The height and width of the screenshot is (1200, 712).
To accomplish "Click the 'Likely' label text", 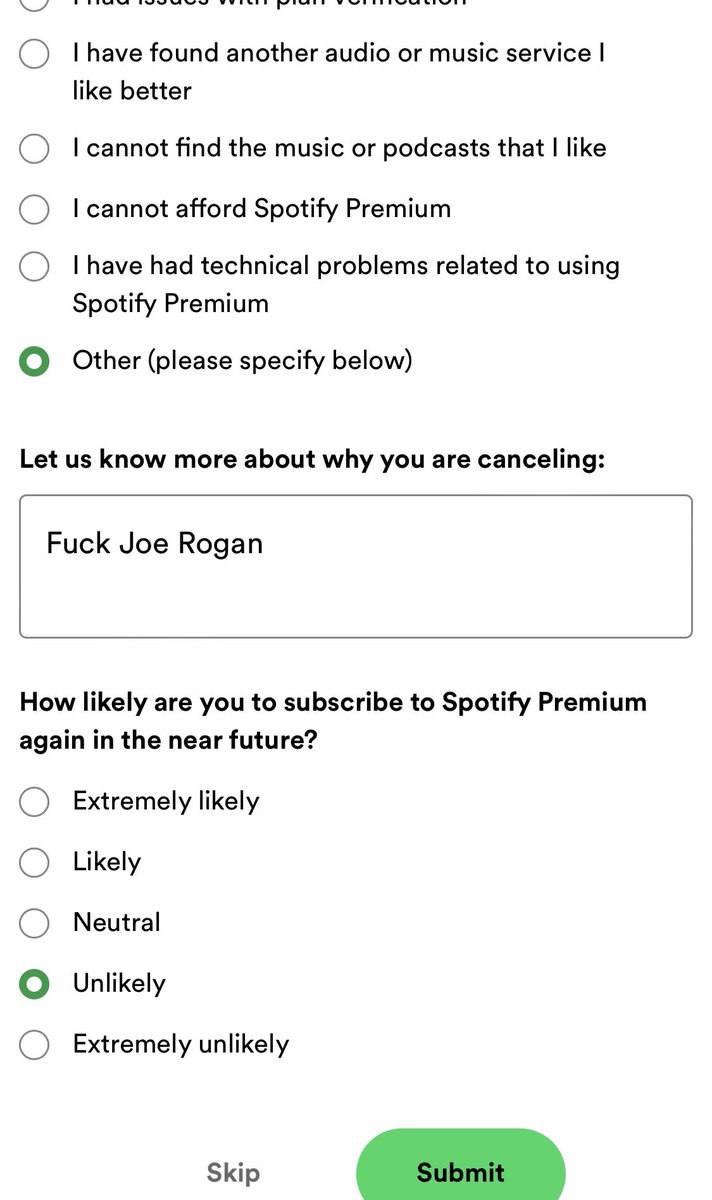I will point(107,862).
